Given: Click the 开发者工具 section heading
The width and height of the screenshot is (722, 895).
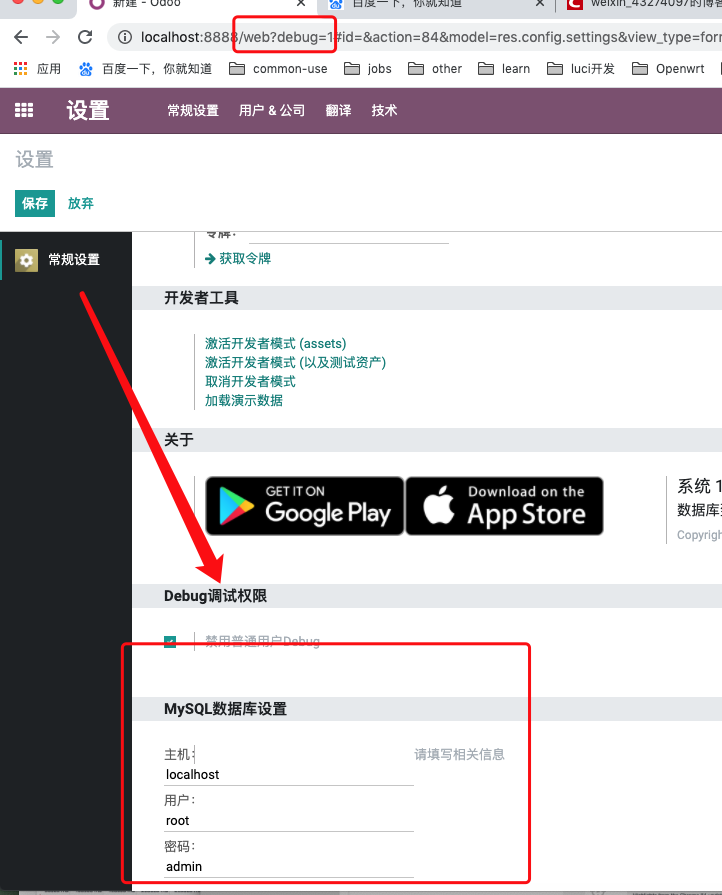Looking at the screenshot, I should point(201,298).
